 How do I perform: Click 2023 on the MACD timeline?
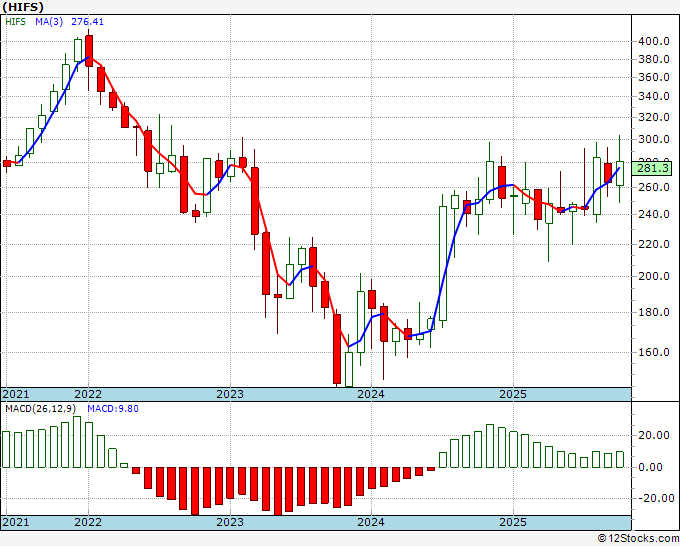click(x=230, y=522)
